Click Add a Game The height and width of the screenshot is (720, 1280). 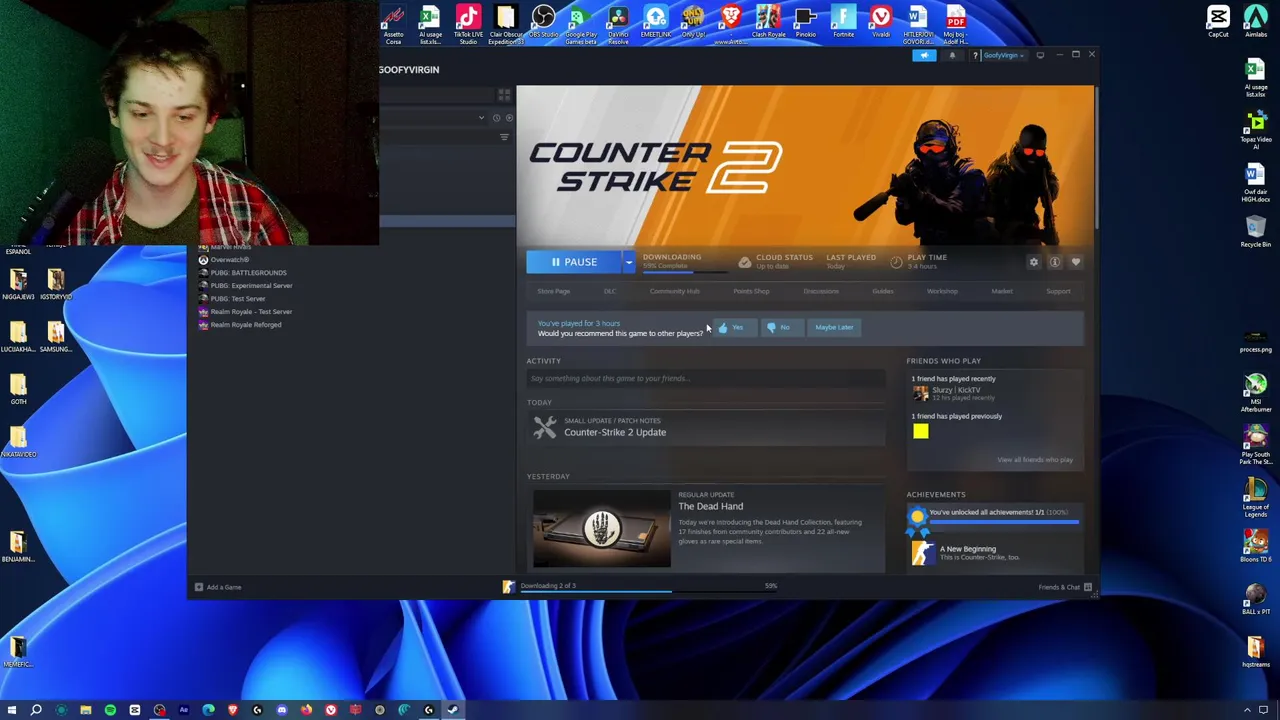tap(218, 587)
